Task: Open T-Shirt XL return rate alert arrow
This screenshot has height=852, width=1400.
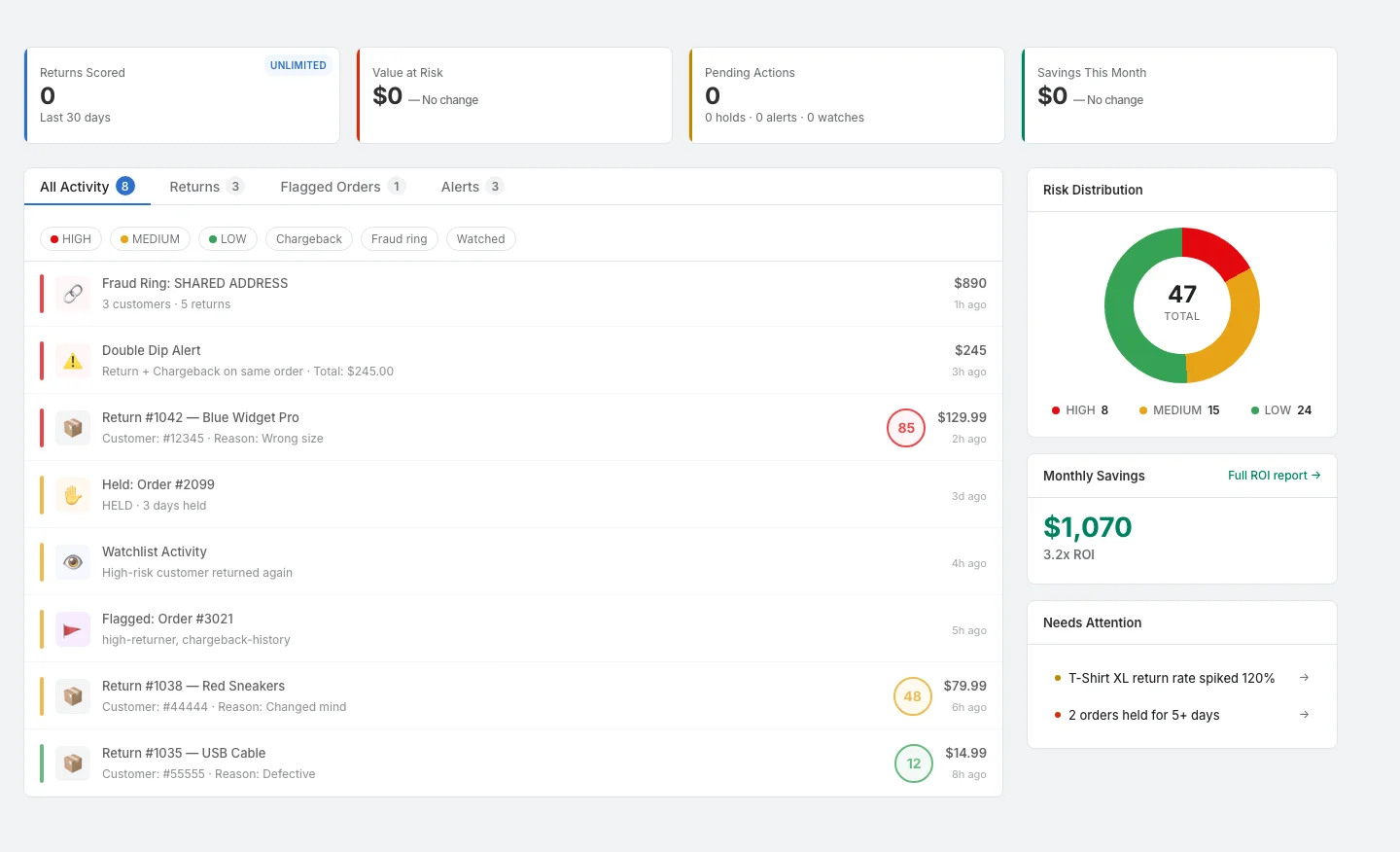Action: tap(1304, 678)
